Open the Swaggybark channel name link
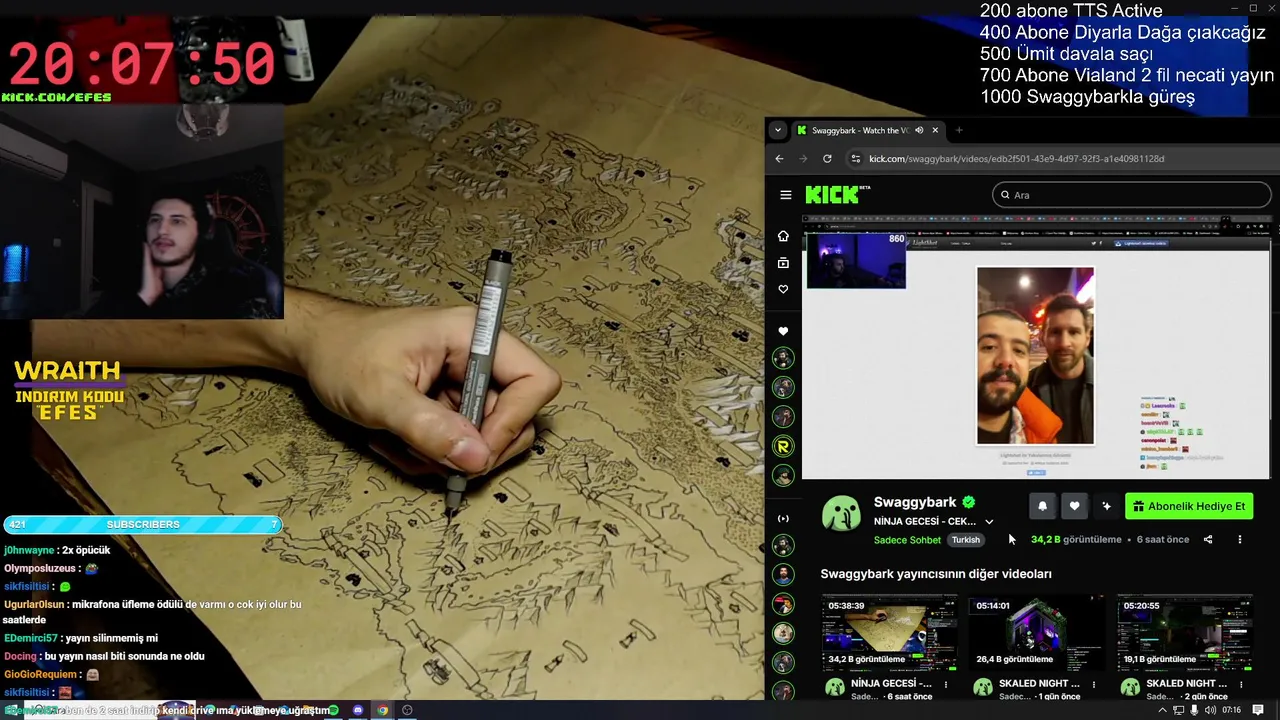Image resolution: width=1280 pixels, height=720 pixels. tap(915, 502)
